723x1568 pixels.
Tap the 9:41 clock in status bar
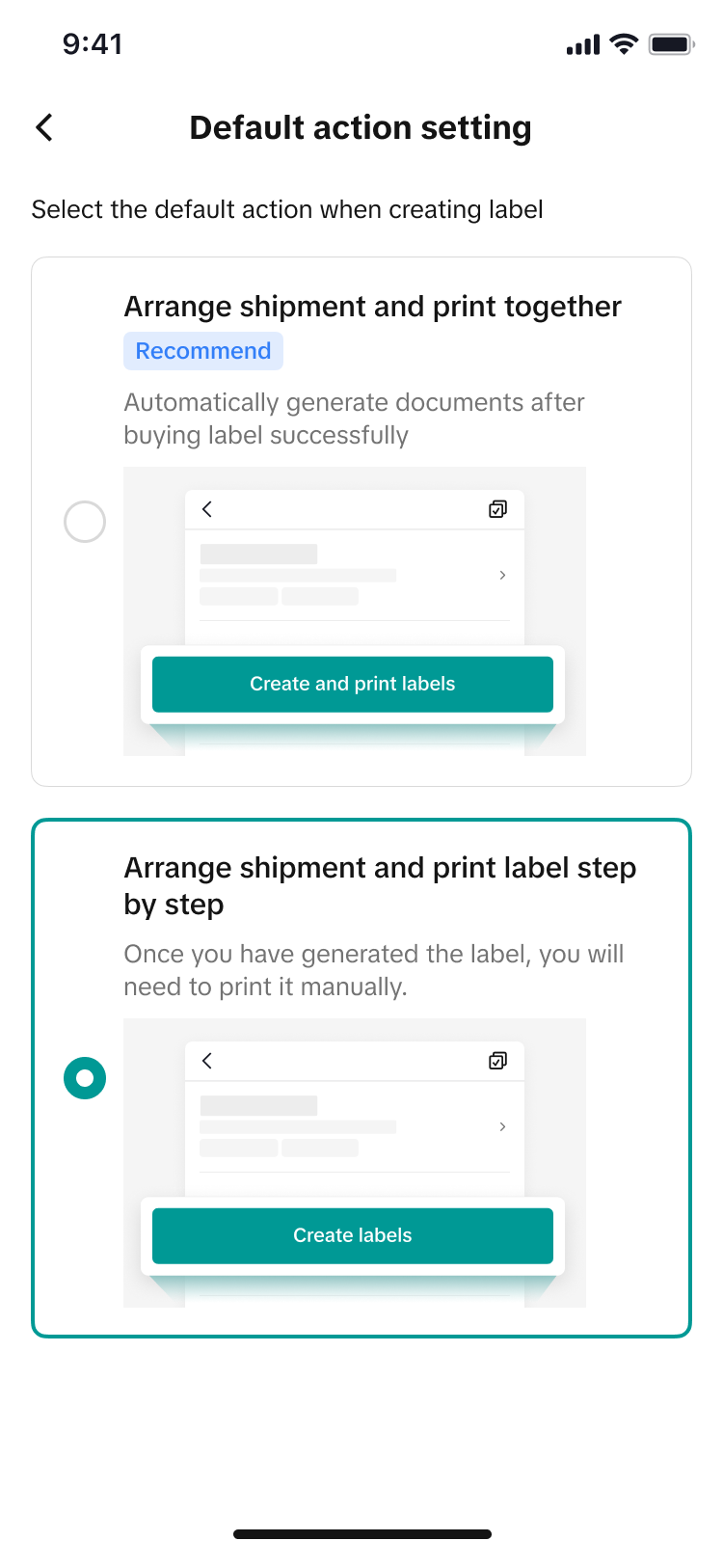[93, 44]
